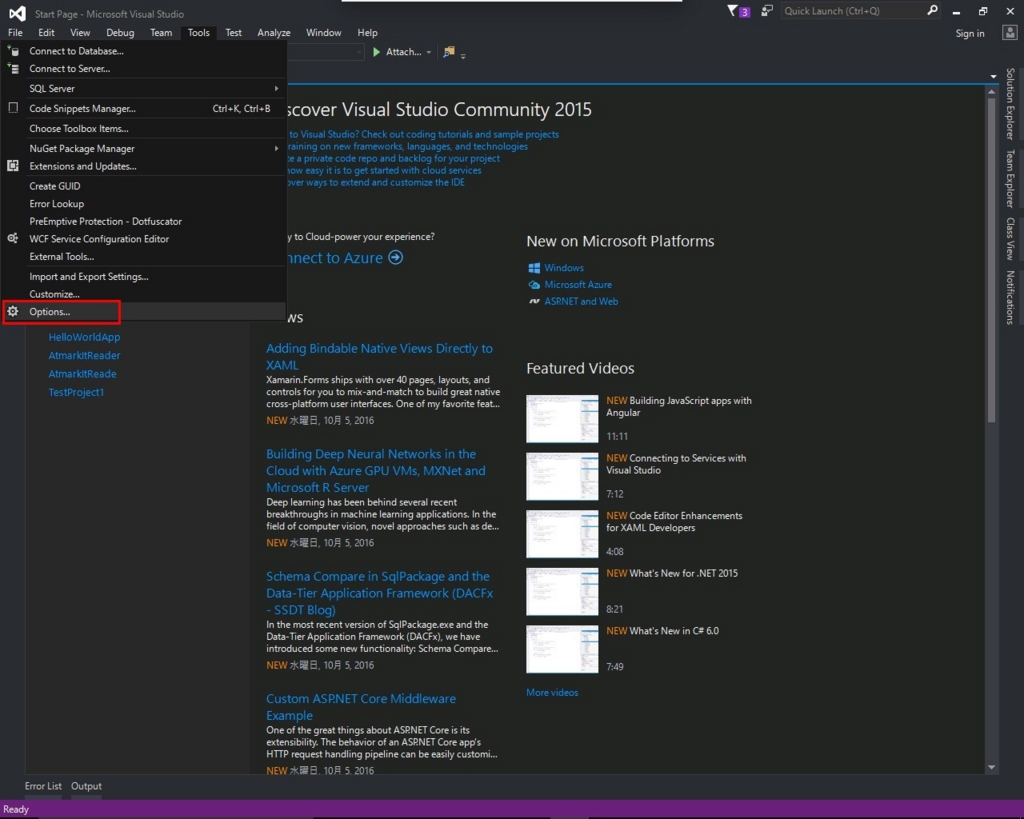The width and height of the screenshot is (1024, 819).
Task: Play What's New in C# 6.0 thumbnail
Action: 562,649
